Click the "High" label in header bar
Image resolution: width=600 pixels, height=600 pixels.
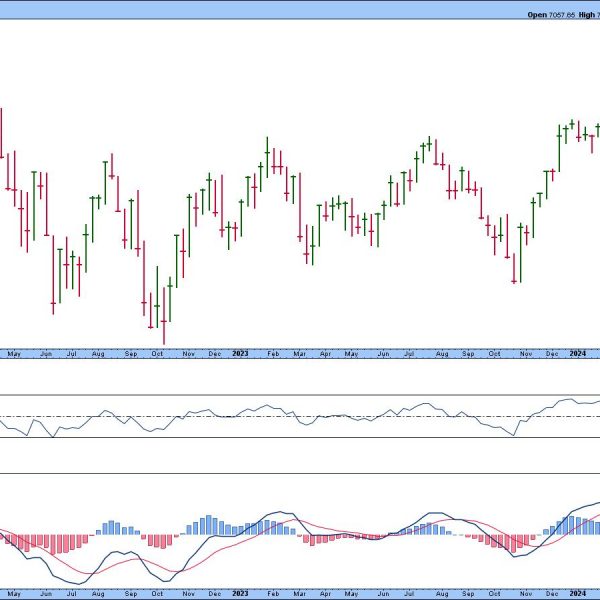coord(587,15)
